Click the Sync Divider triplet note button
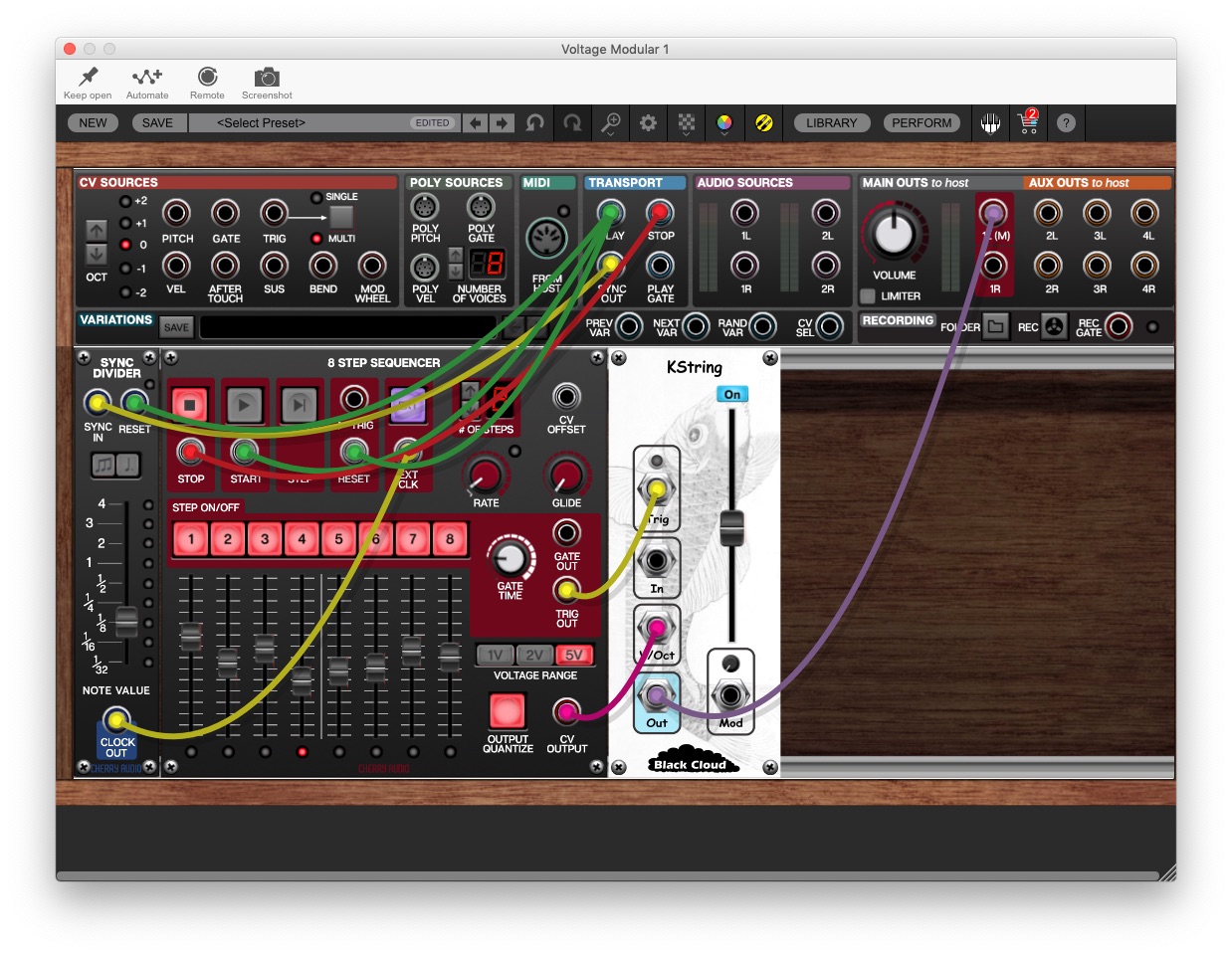 pos(103,465)
